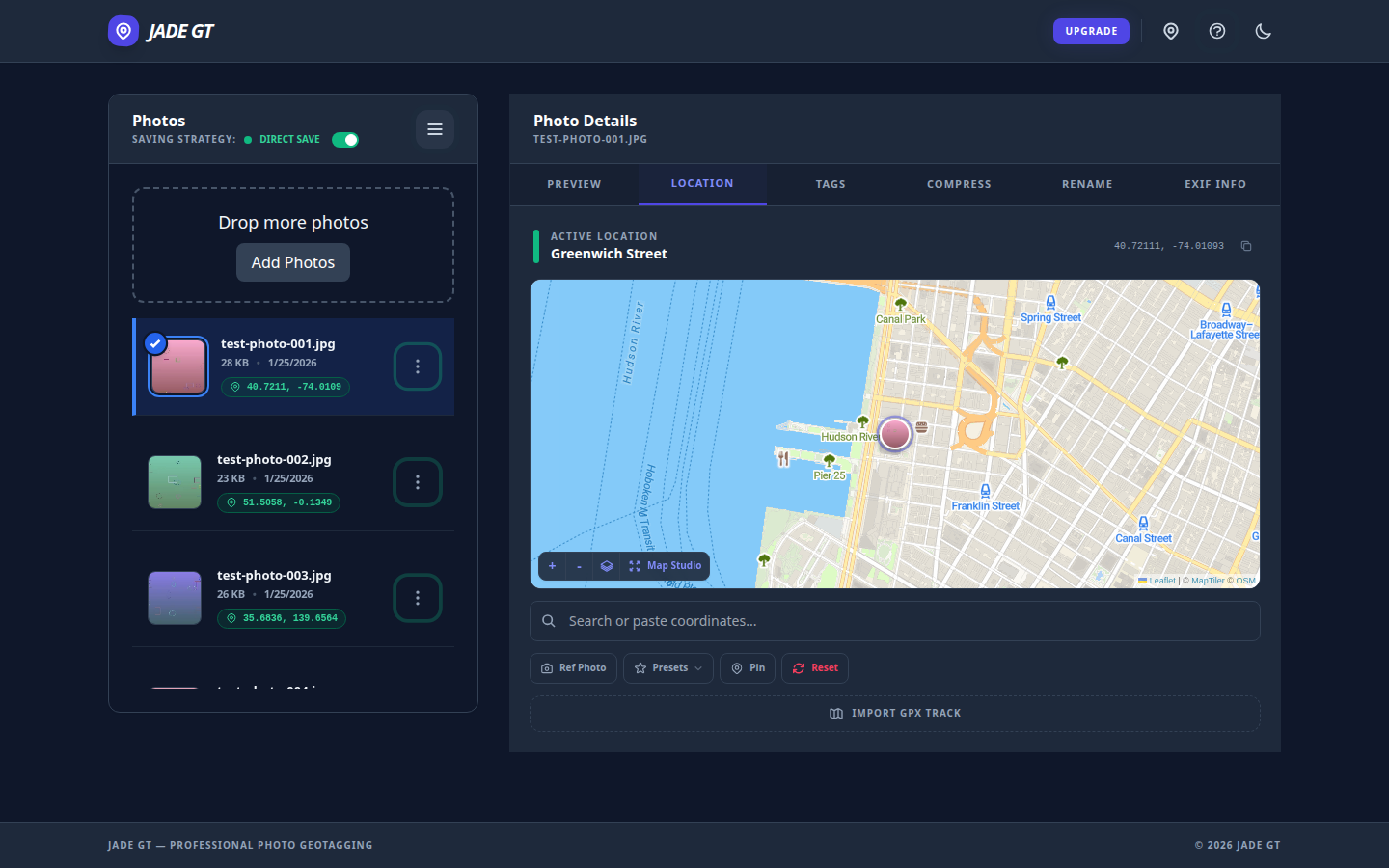Viewport: 1389px width, 868px height.
Task: Click the location pin icon in header
Action: tap(1171, 31)
